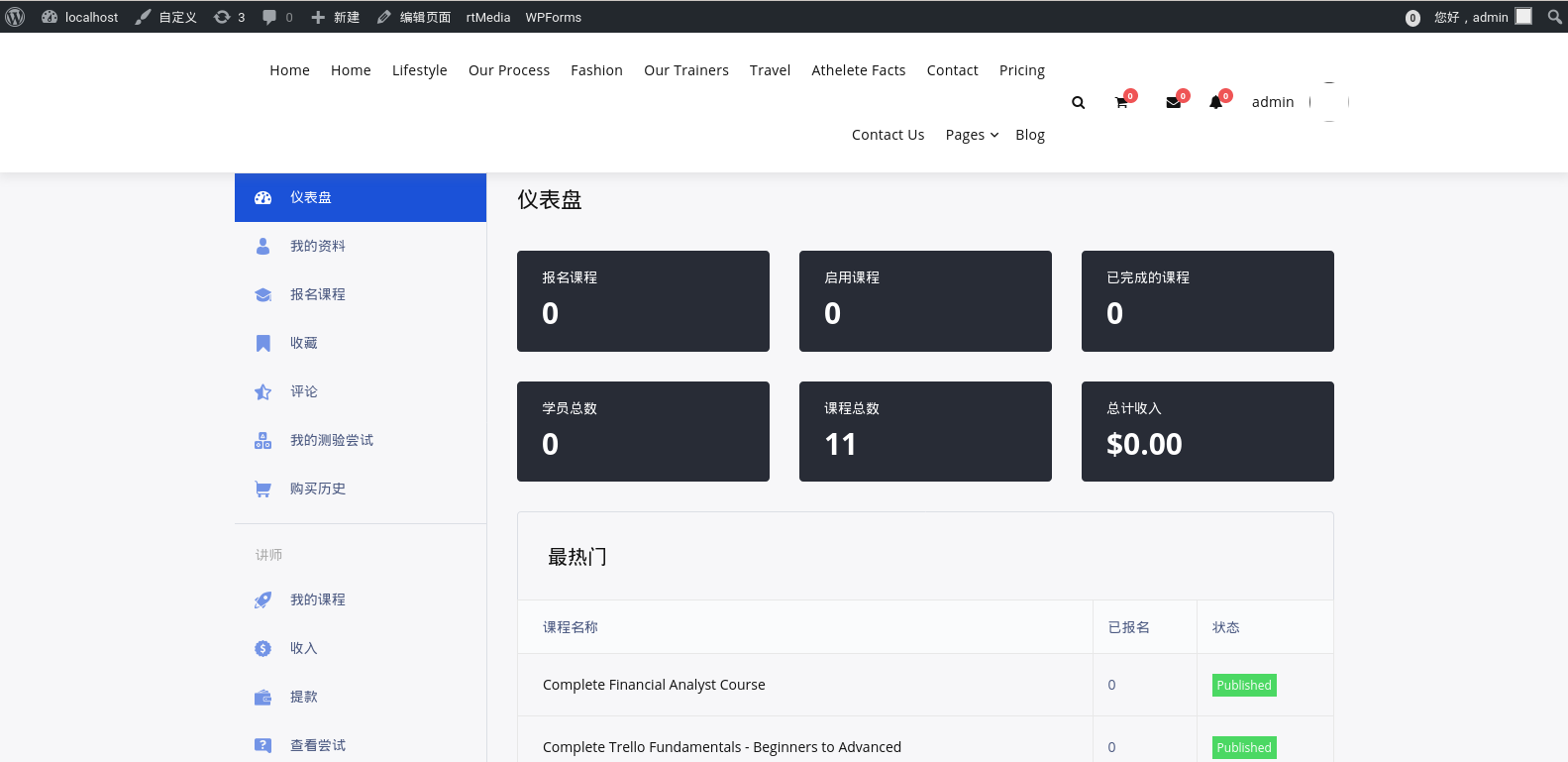Click the Pricing navigation link

pos(1021,70)
